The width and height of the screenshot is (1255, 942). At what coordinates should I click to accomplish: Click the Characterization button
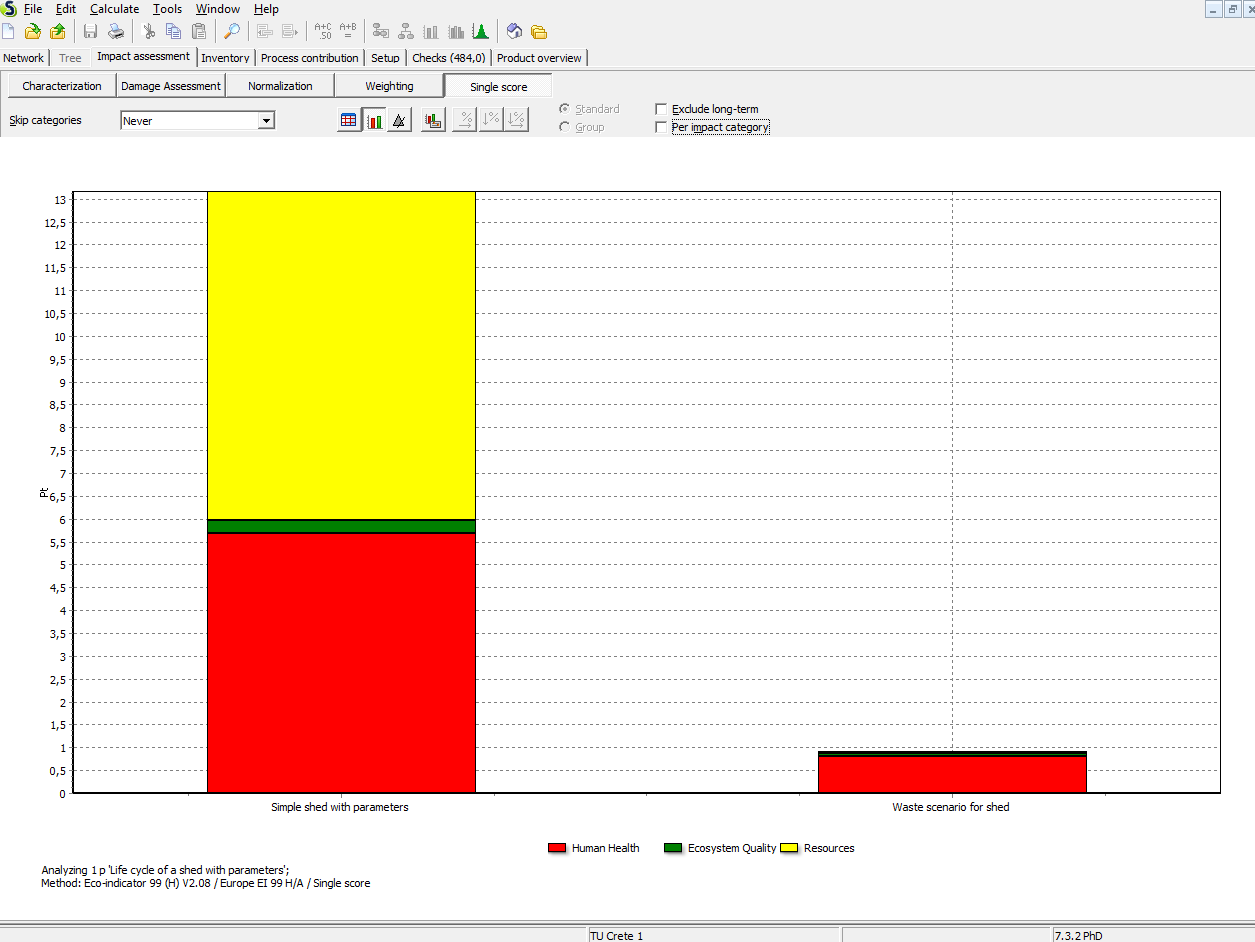tap(62, 86)
